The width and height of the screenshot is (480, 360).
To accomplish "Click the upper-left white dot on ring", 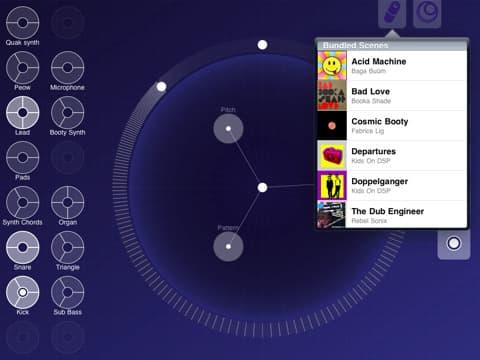I will coord(162,87).
